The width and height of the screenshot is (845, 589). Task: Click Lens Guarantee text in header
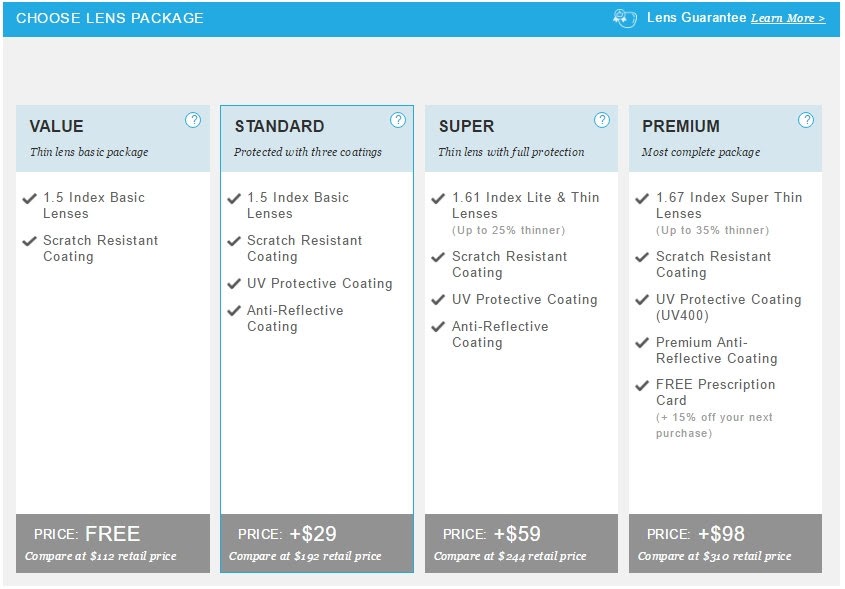[696, 18]
